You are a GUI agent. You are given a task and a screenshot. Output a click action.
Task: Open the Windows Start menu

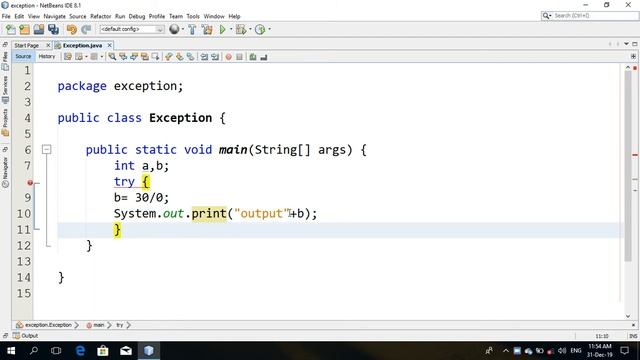(x=11, y=351)
